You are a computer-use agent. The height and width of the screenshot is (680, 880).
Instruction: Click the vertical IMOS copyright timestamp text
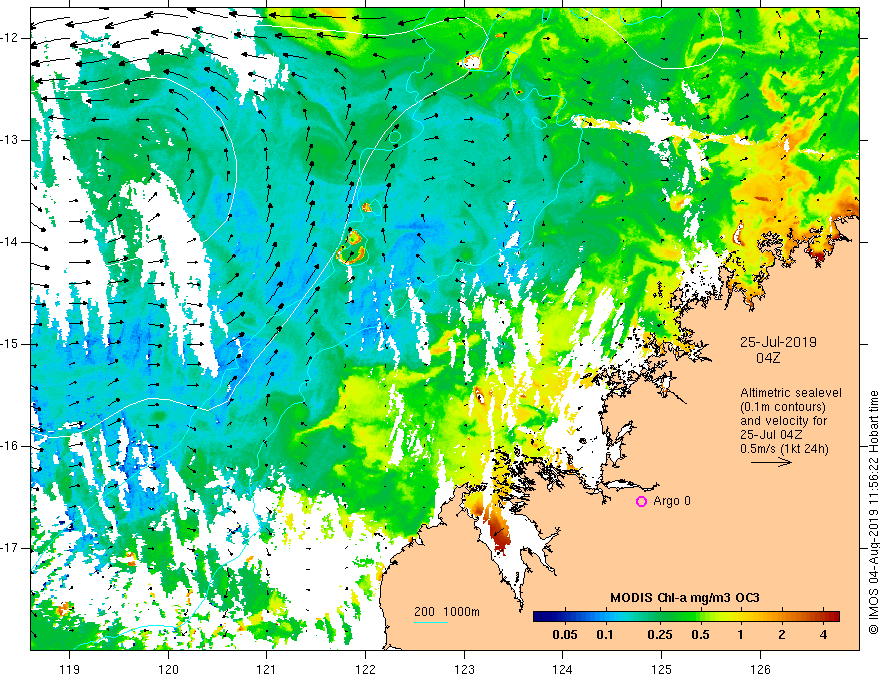click(873, 513)
